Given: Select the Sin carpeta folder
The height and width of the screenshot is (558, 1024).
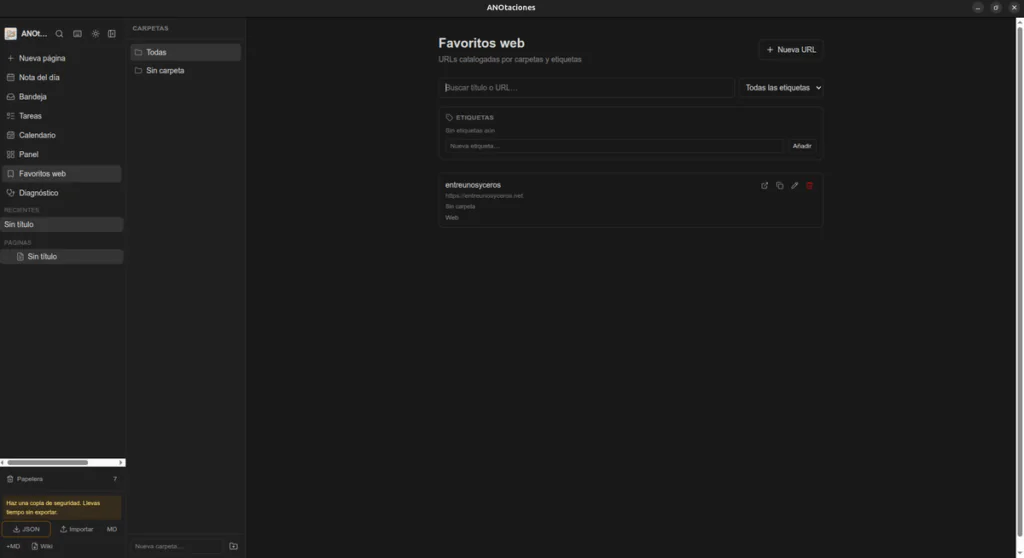Looking at the screenshot, I should point(185,71).
